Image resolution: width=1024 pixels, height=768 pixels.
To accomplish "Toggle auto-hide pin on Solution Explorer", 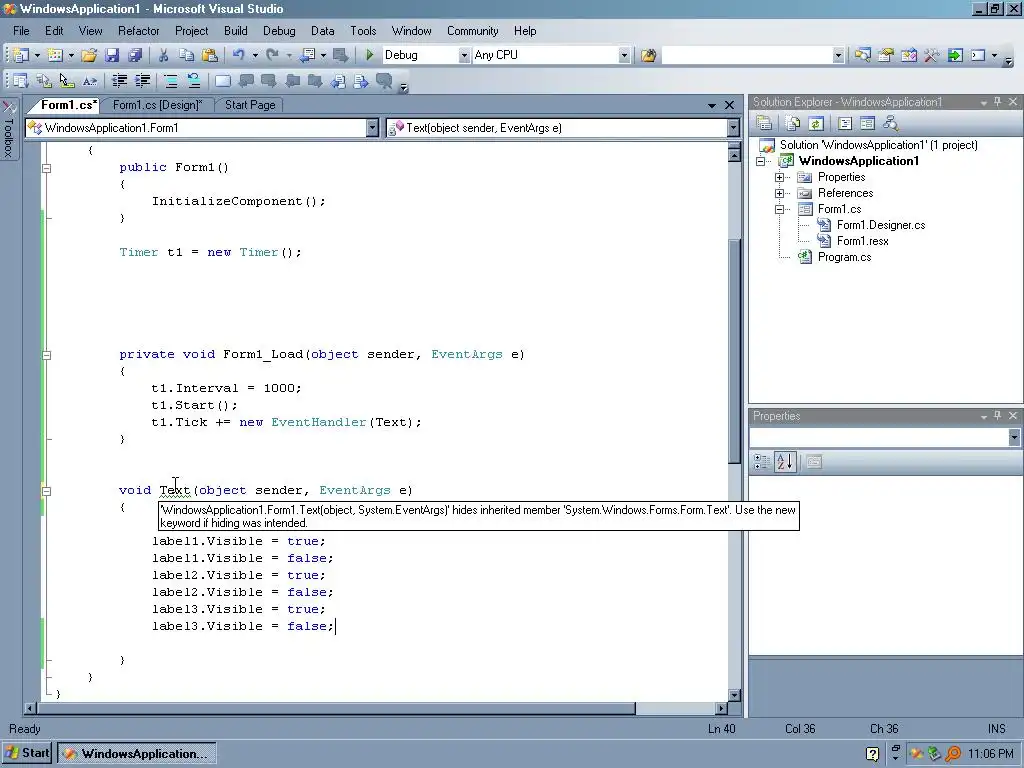I will click(x=998, y=102).
